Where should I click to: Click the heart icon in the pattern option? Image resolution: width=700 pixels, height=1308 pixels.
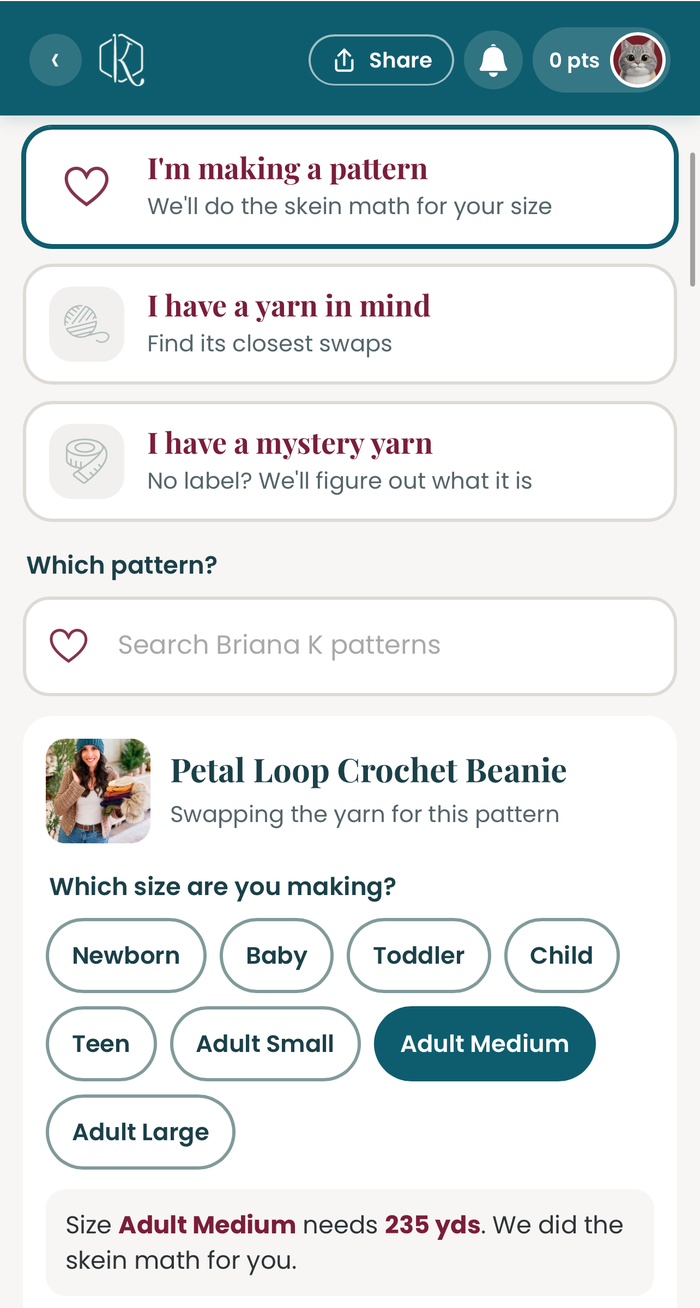86,187
